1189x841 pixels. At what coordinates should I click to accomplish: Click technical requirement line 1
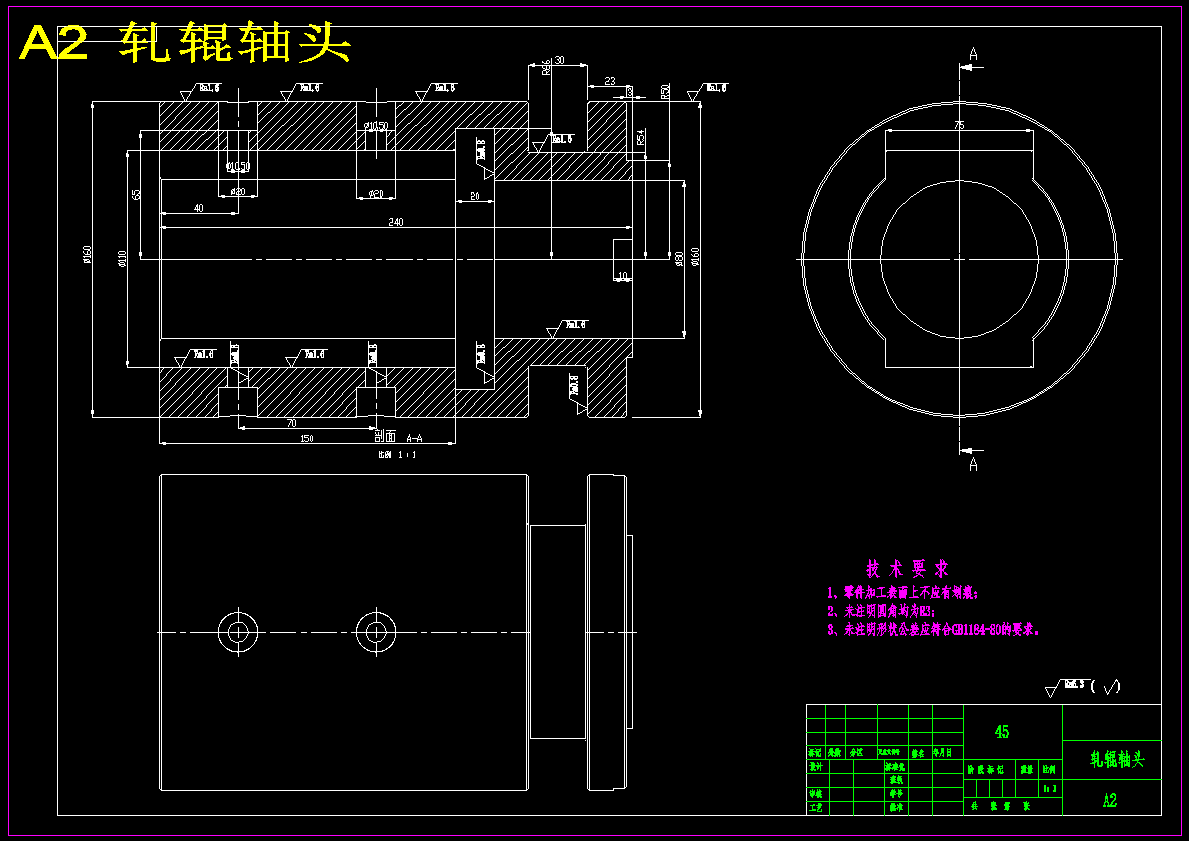point(903,592)
